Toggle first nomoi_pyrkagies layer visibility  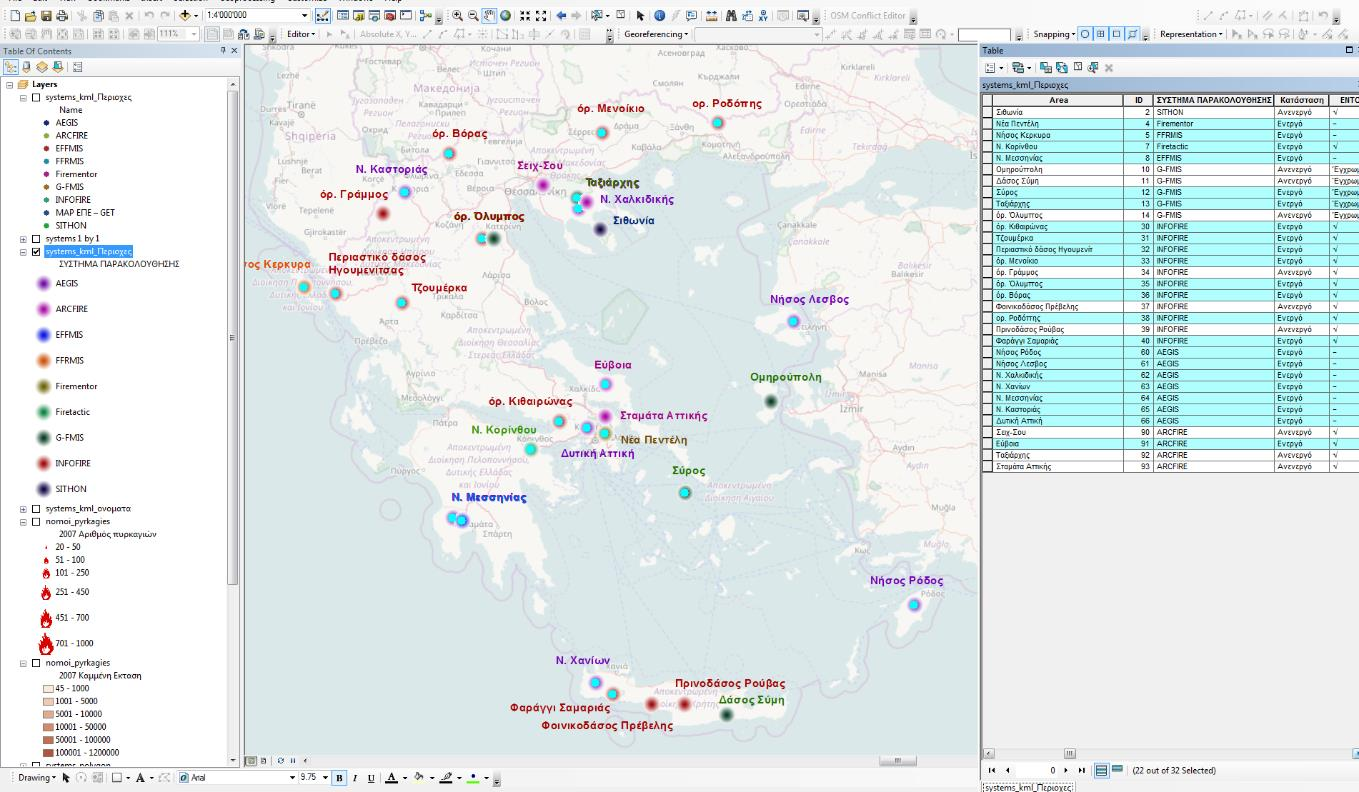tap(37, 521)
